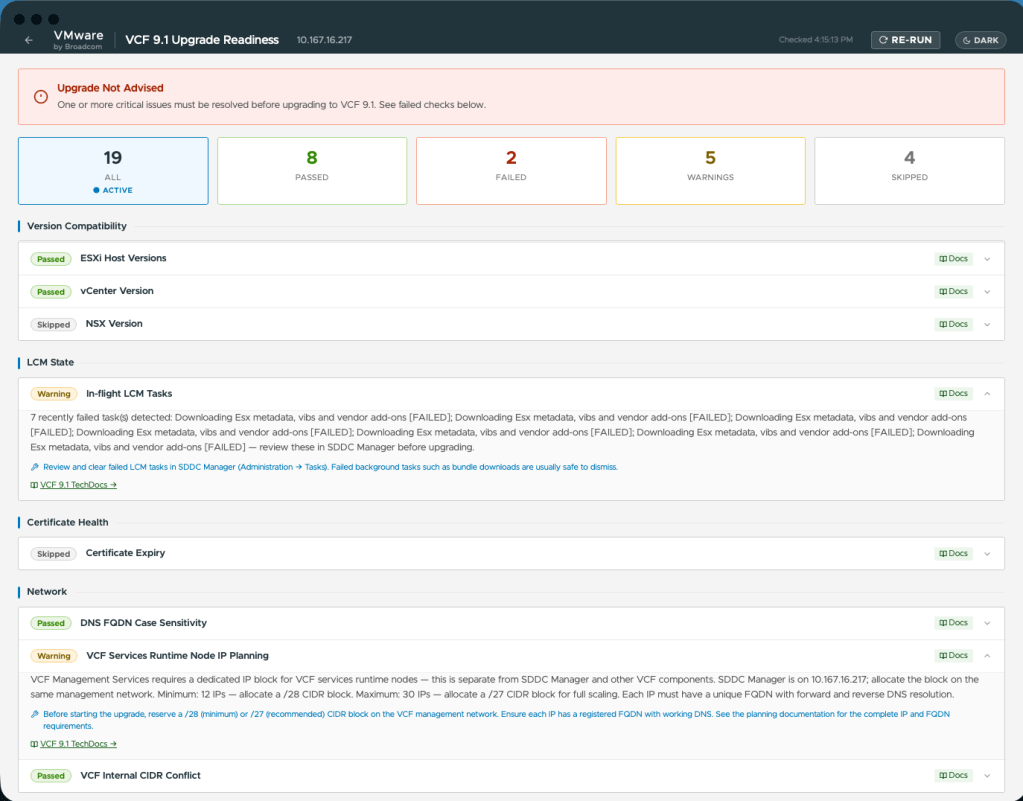Open Docs for VCF Services Runtime Node IP Planning
Viewport: 1023px width, 801px height.
point(953,656)
